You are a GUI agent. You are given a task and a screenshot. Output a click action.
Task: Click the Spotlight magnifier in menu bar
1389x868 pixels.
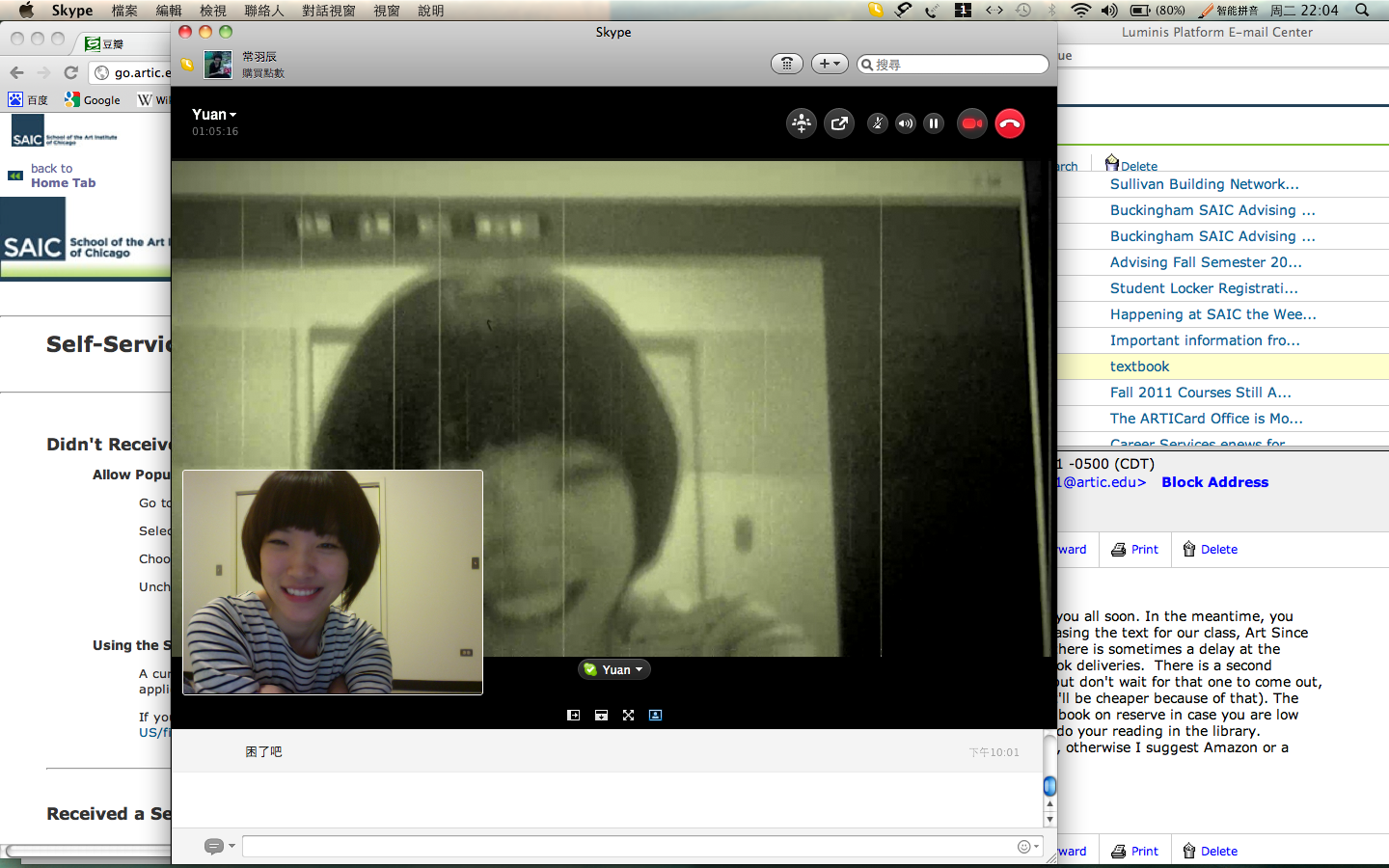[x=1362, y=10]
